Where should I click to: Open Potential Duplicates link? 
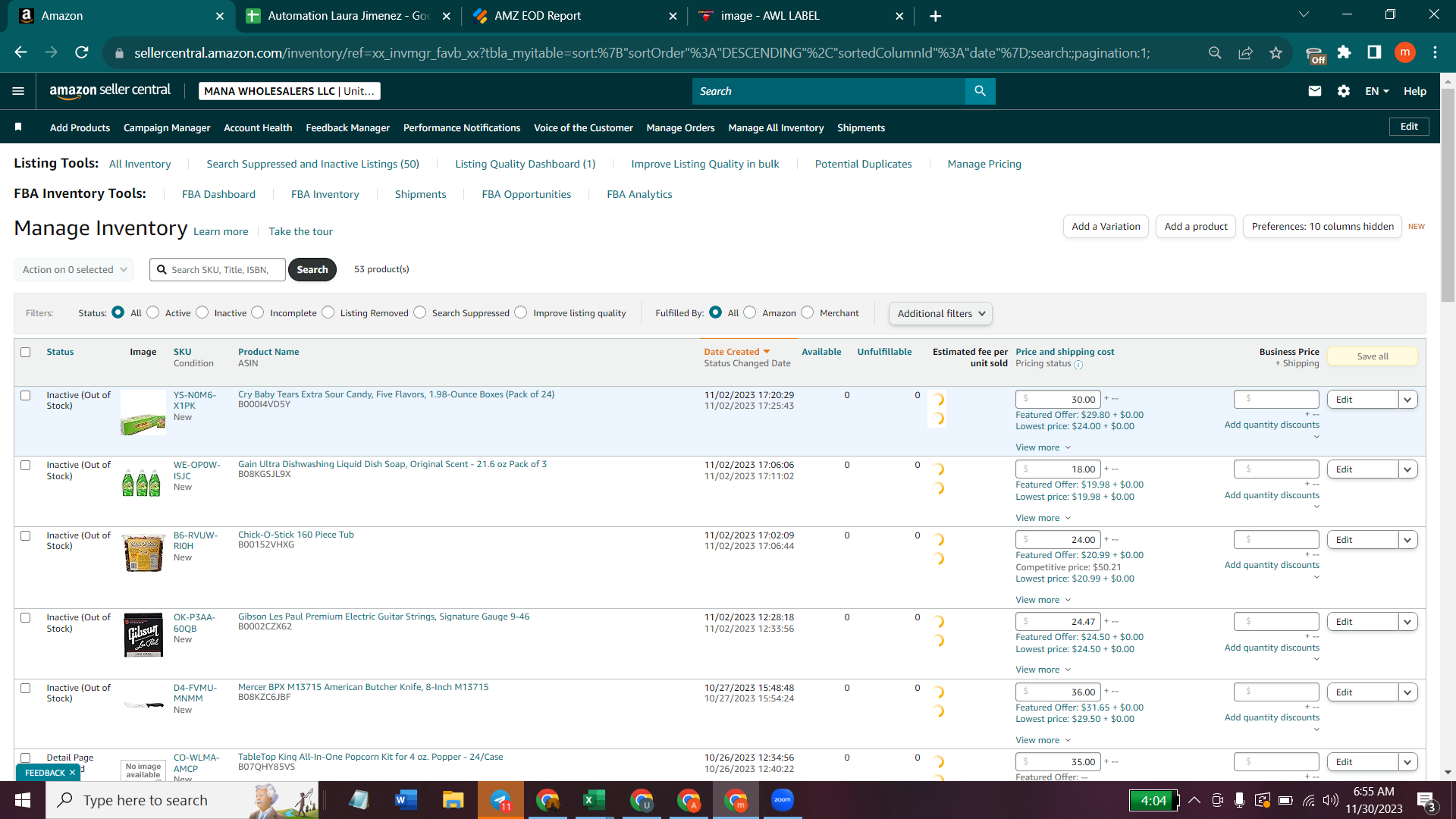point(863,164)
